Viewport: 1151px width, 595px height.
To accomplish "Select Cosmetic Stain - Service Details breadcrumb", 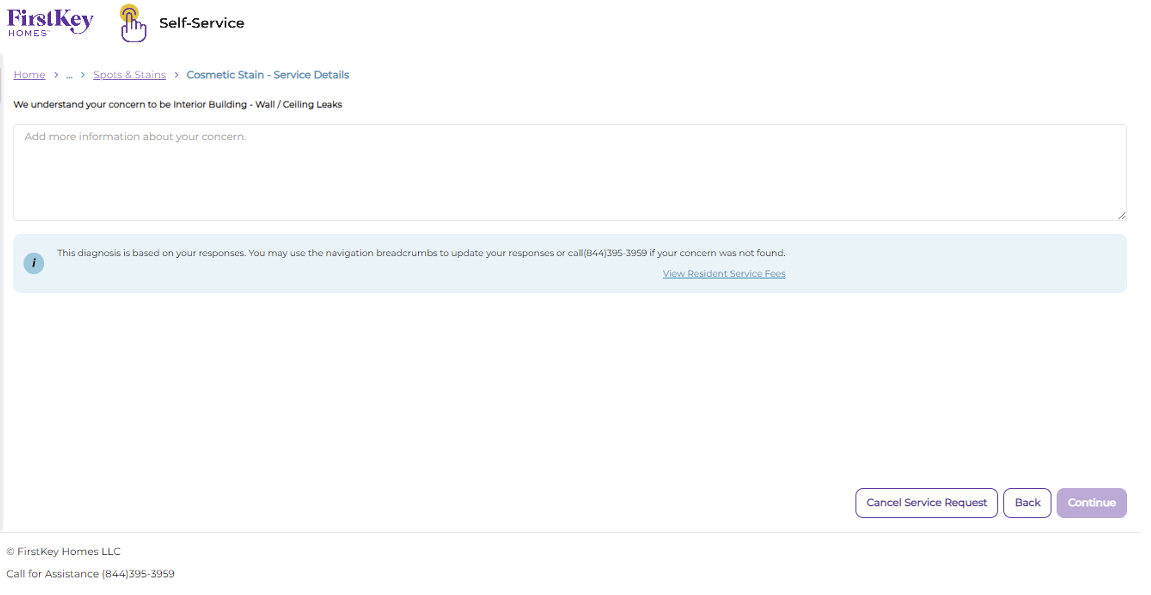I will pyautogui.click(x=267, y=75).
